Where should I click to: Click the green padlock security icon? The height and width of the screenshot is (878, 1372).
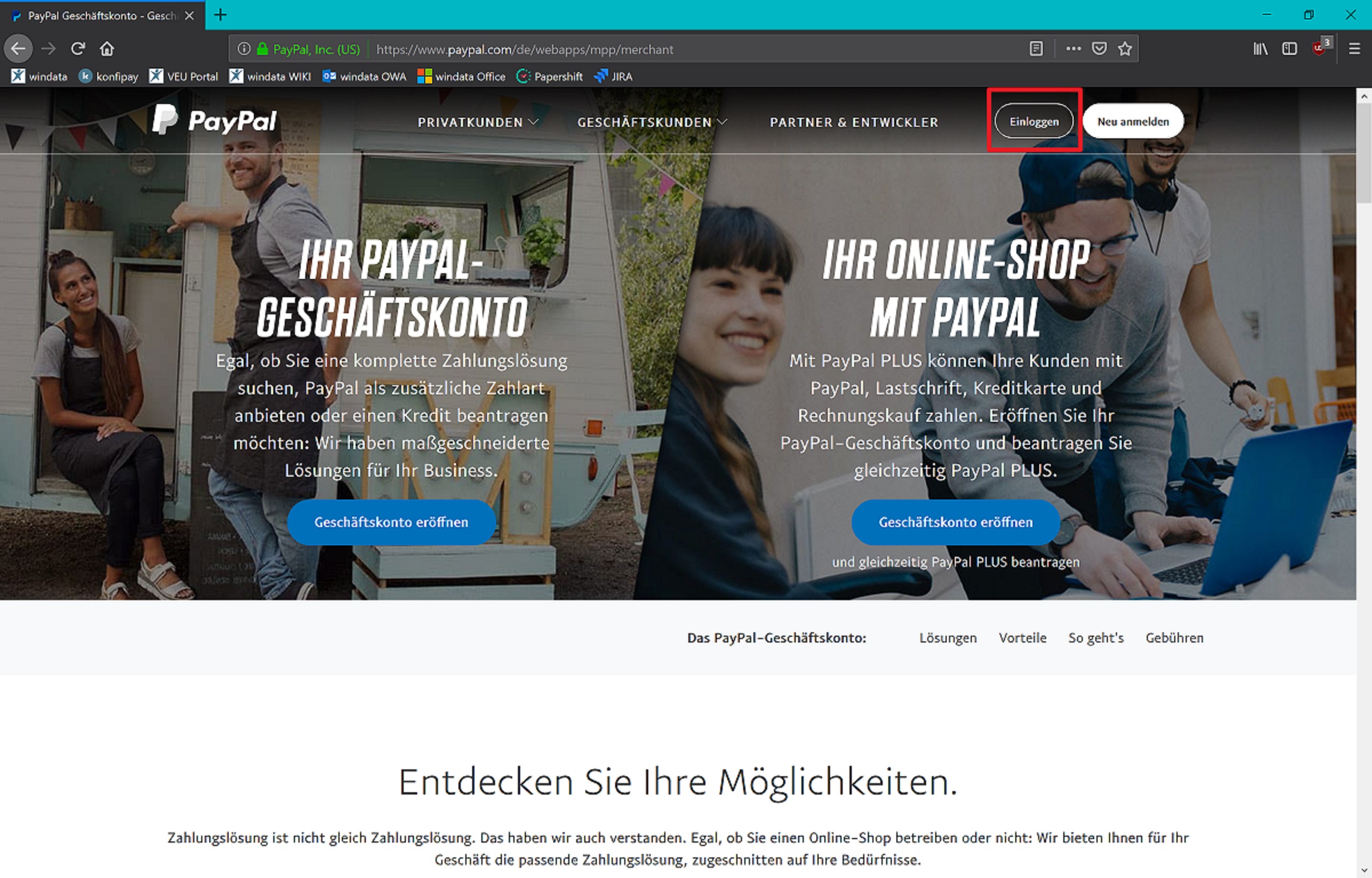pyautogui.click(x=262, y=49)
